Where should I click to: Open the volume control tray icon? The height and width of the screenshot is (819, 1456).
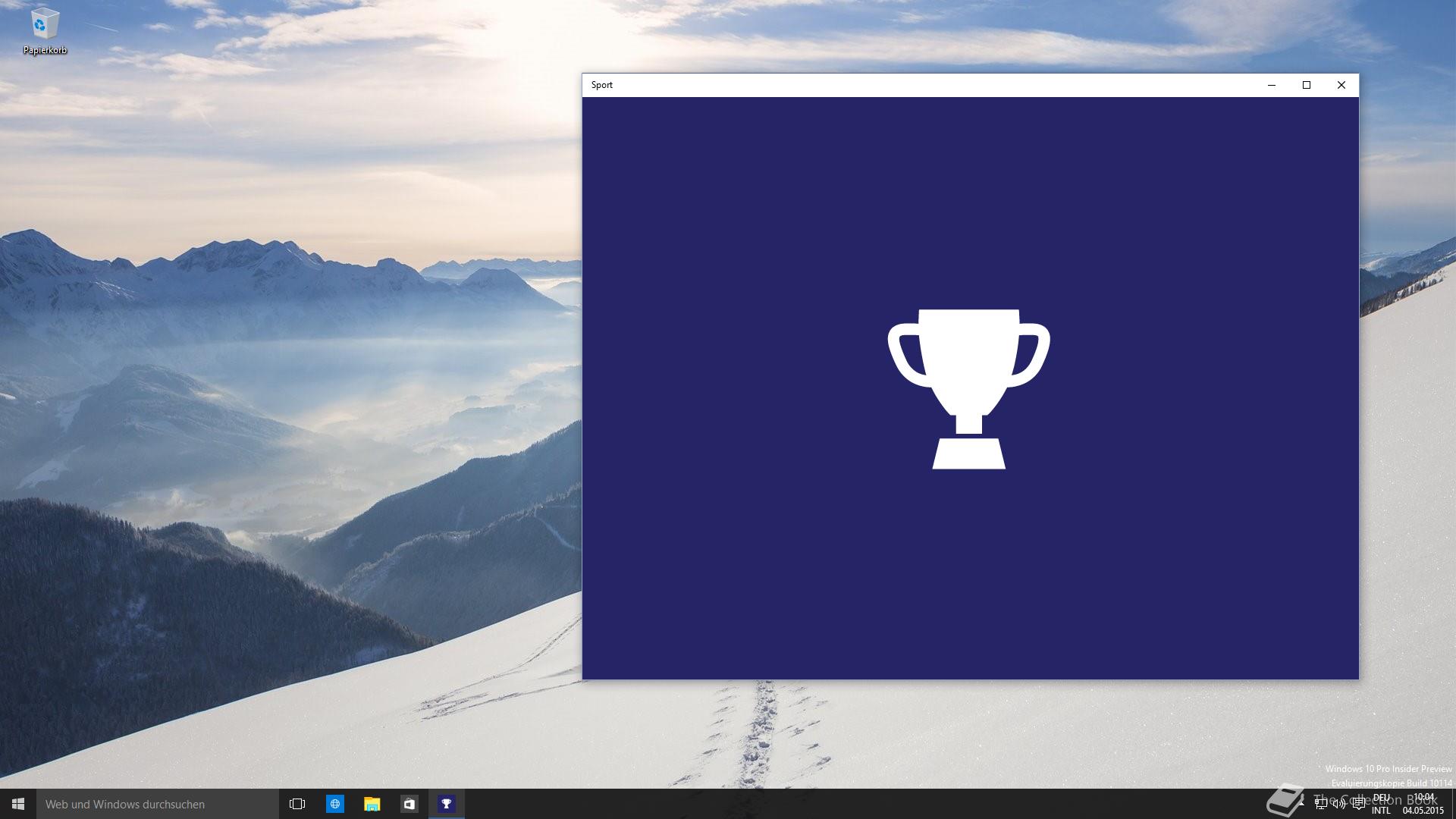(1339, 804)
